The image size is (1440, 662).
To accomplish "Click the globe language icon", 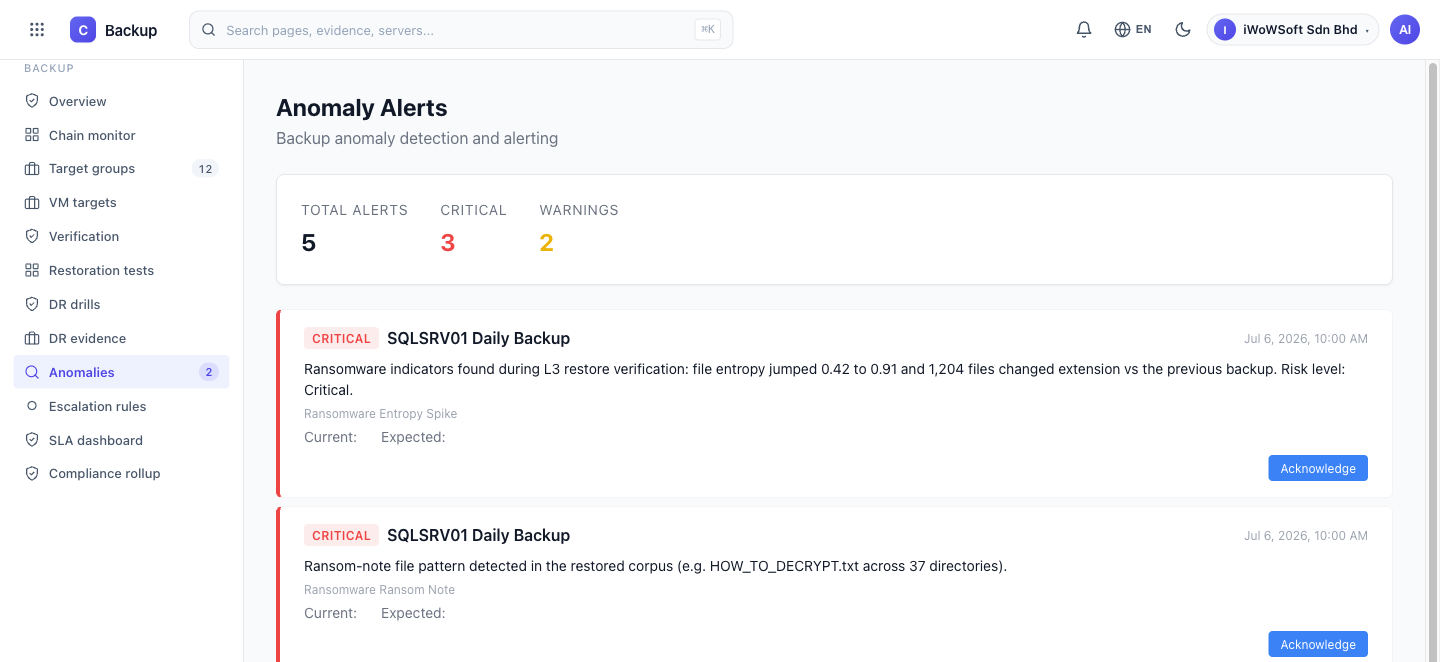I will (1122, 30).
